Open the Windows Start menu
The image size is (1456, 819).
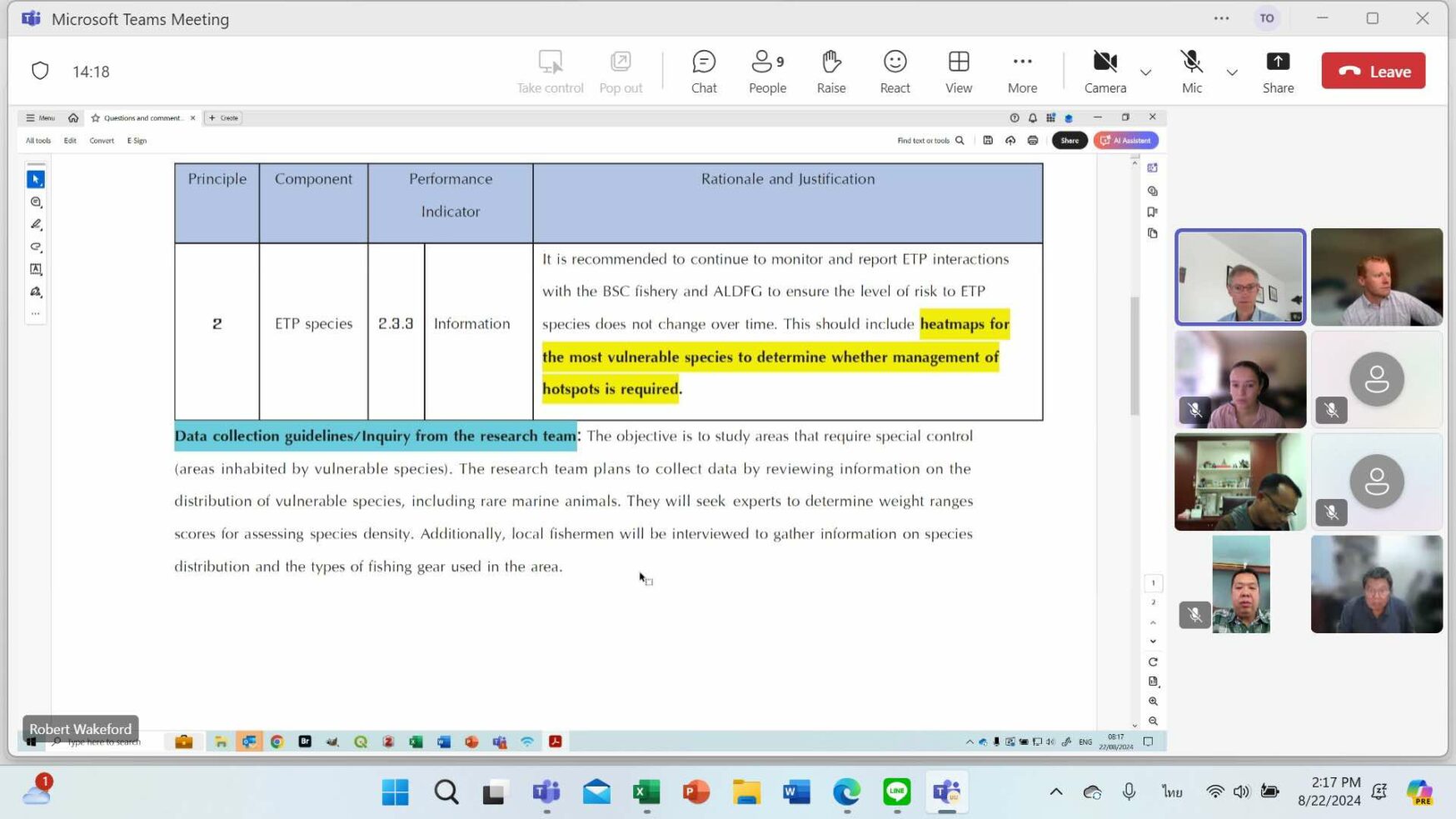click(395, 792)
